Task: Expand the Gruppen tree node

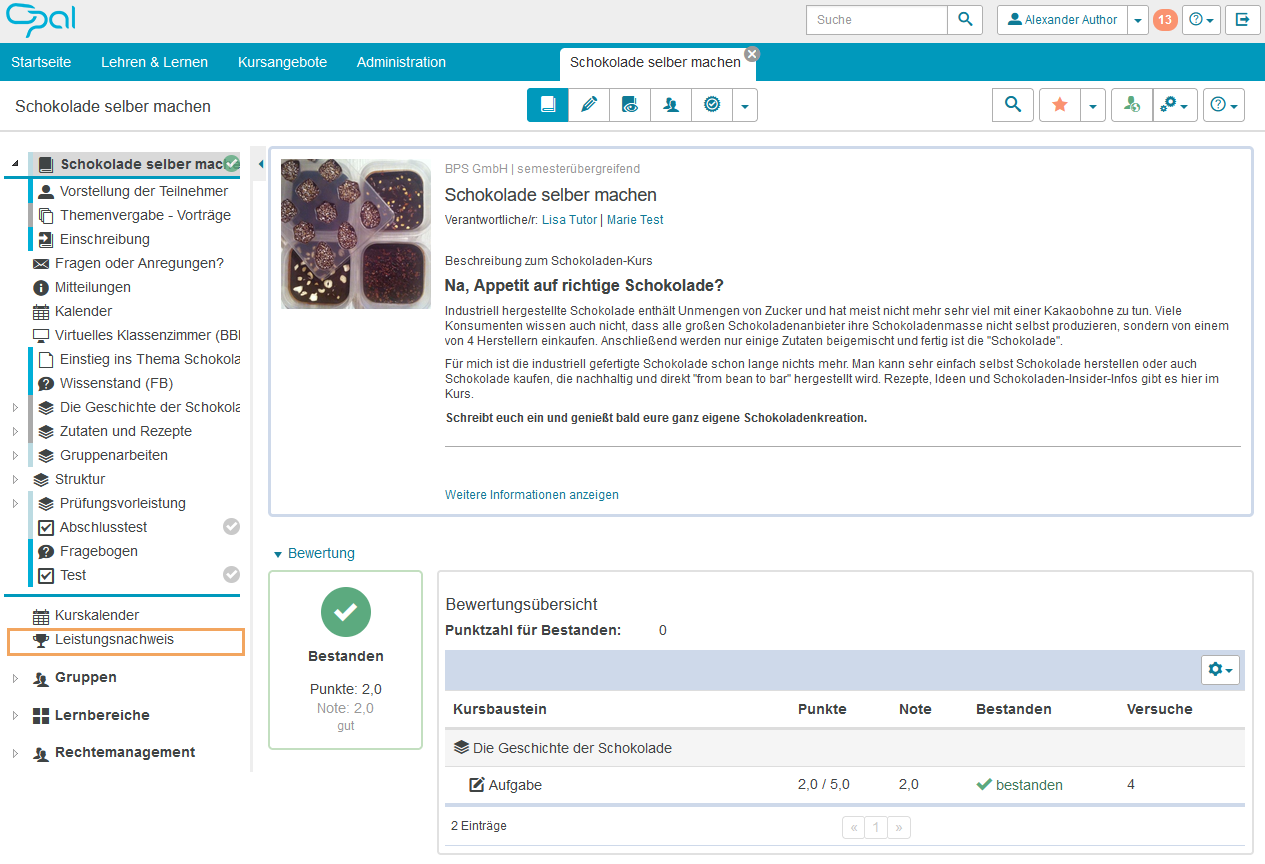Action: click(15, 678)
